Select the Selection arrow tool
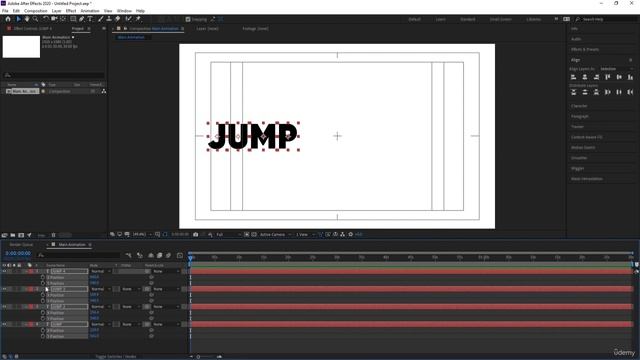The width and height of the screenshot is (640, 360). (x=18, y=19)
